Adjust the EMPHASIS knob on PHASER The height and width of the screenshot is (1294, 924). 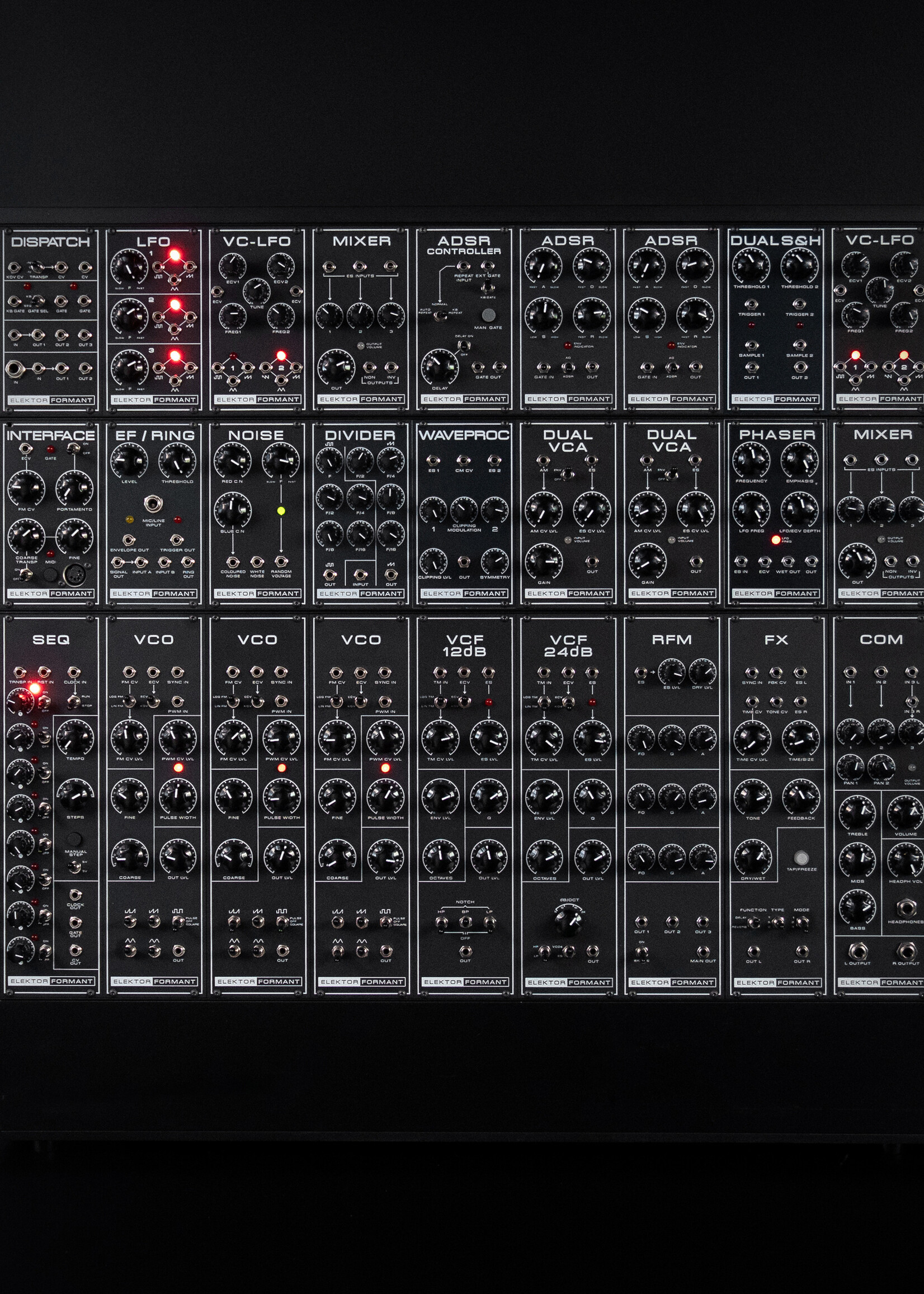coord(799,460)
